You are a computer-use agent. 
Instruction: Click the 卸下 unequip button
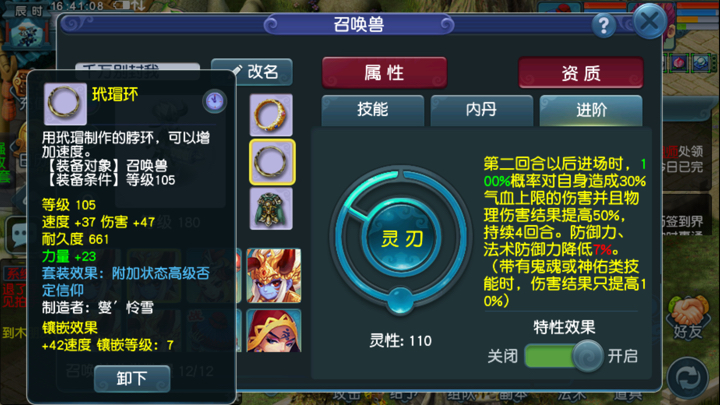tap(132, 378)
